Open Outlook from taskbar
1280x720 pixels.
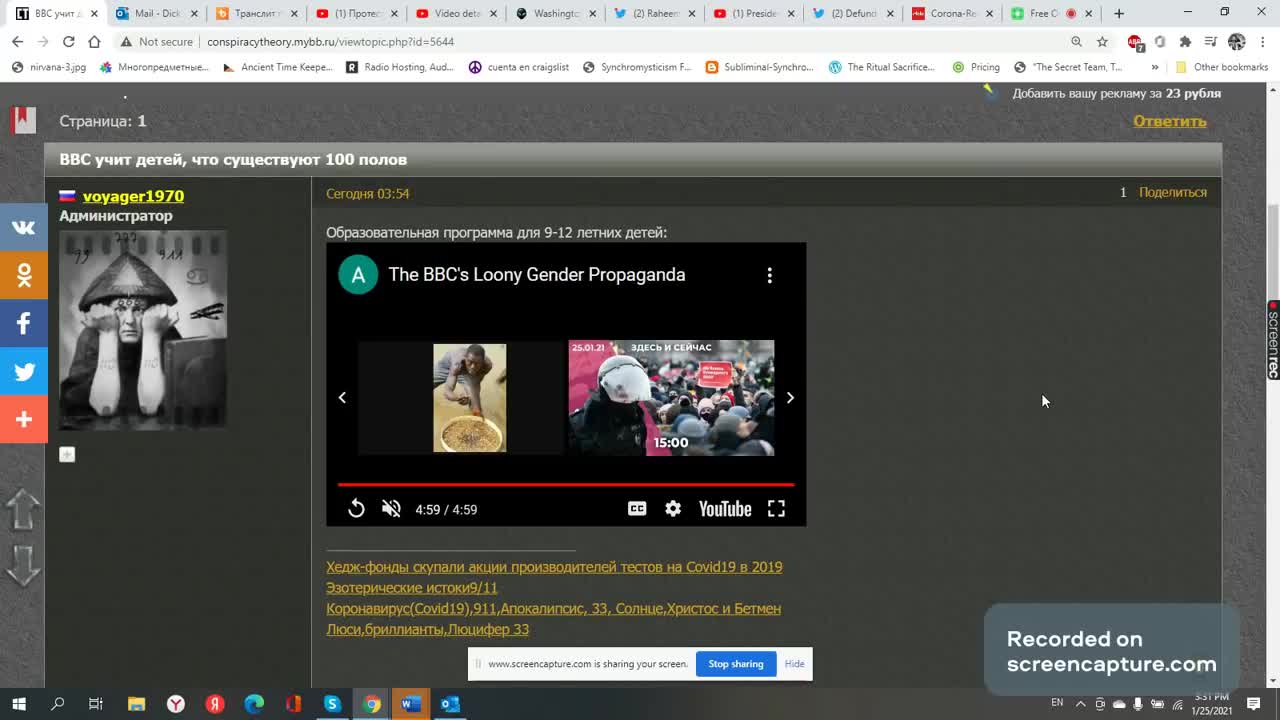click(x=450, y=704)
